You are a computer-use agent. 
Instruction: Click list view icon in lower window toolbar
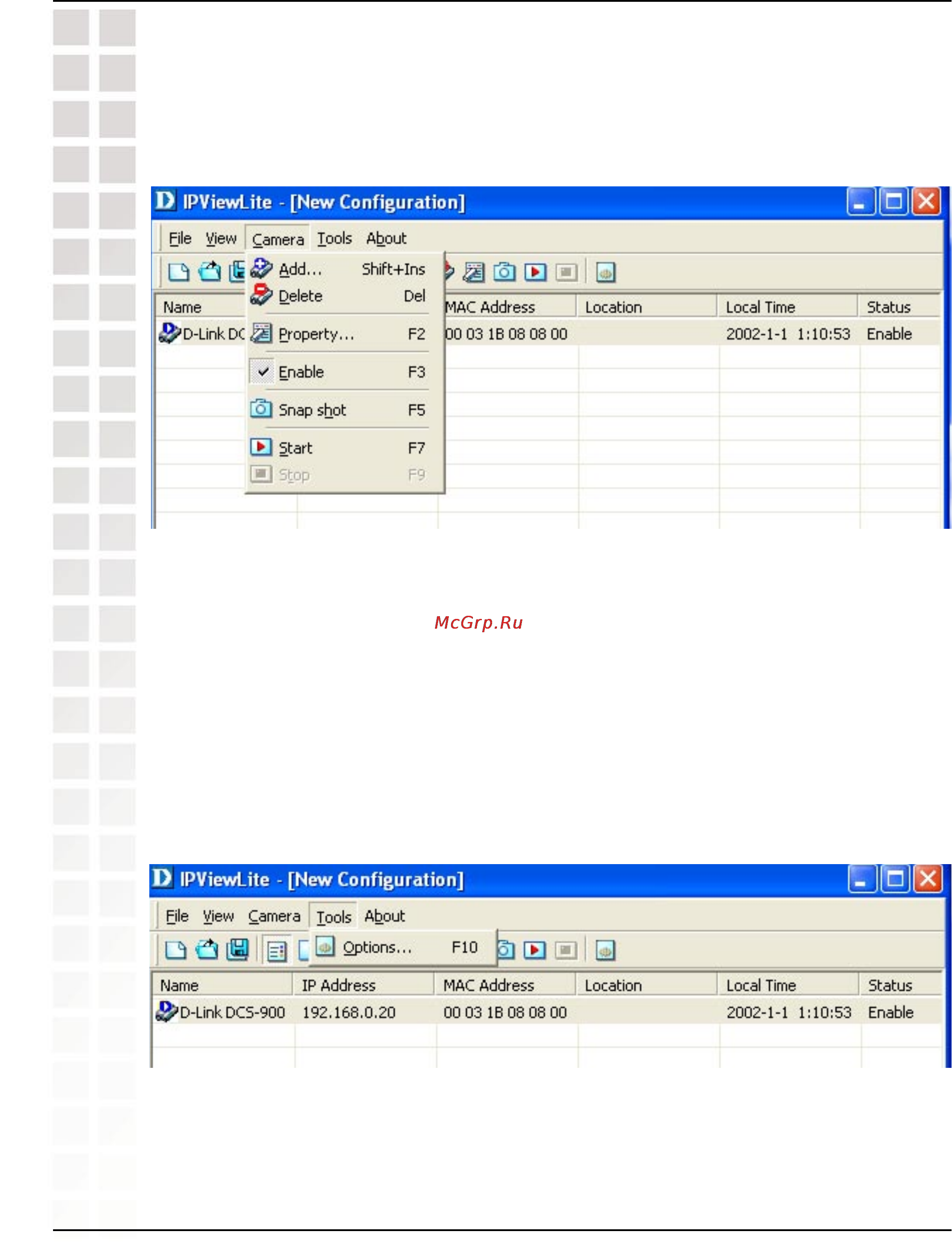[276, 951]
